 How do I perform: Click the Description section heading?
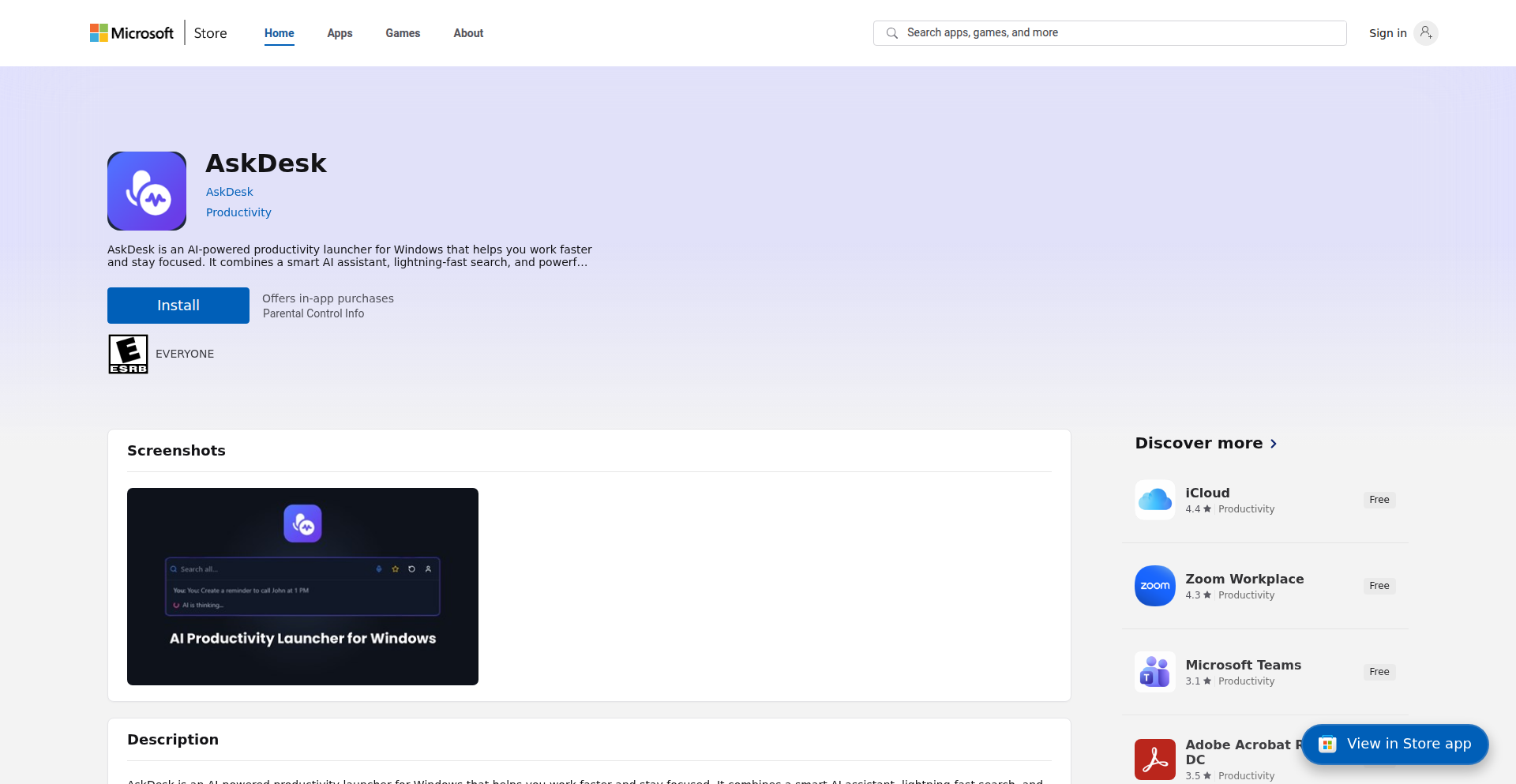point(173,740)
